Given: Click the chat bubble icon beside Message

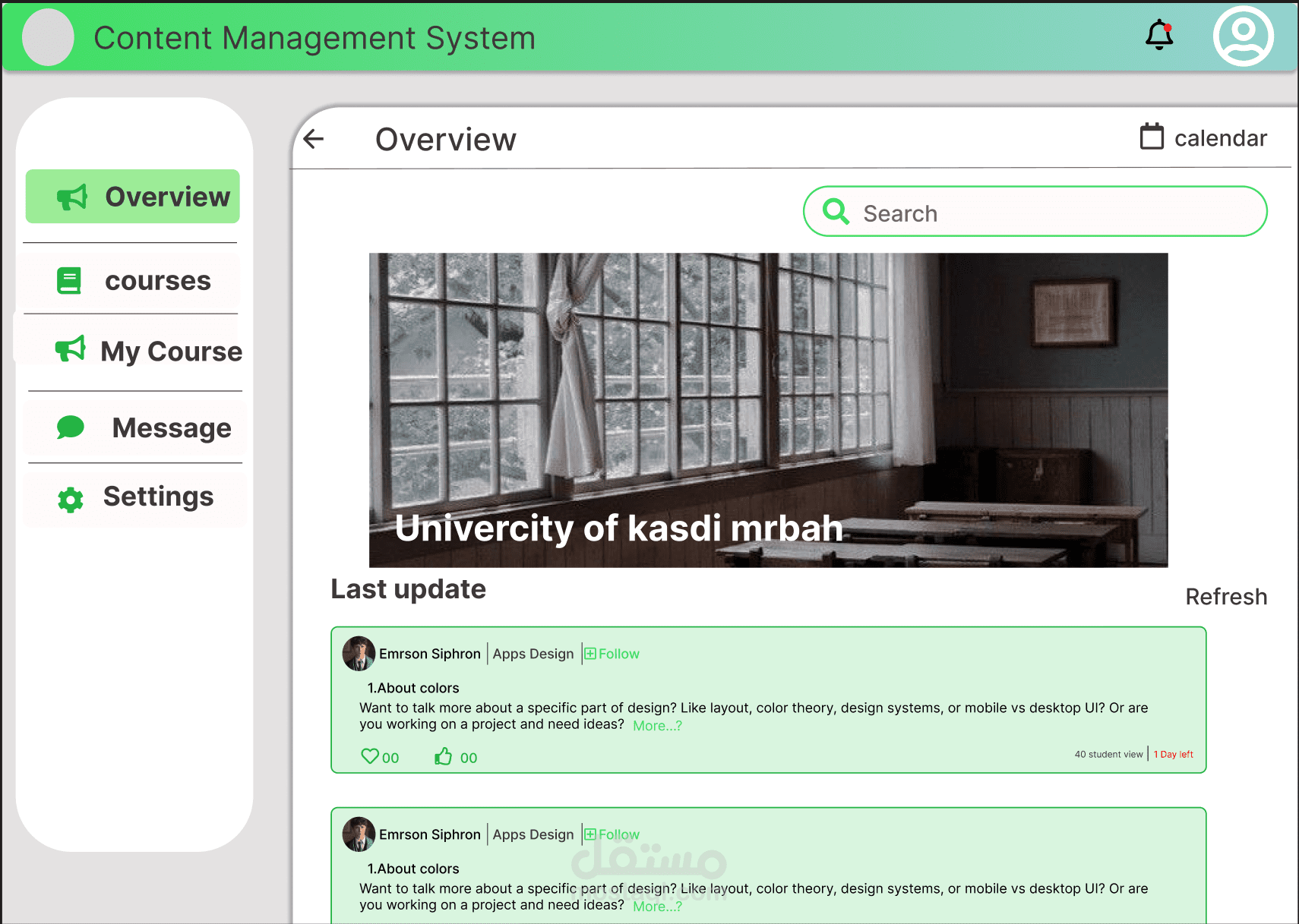Looking at the screenshot, I should coord(71,427).
